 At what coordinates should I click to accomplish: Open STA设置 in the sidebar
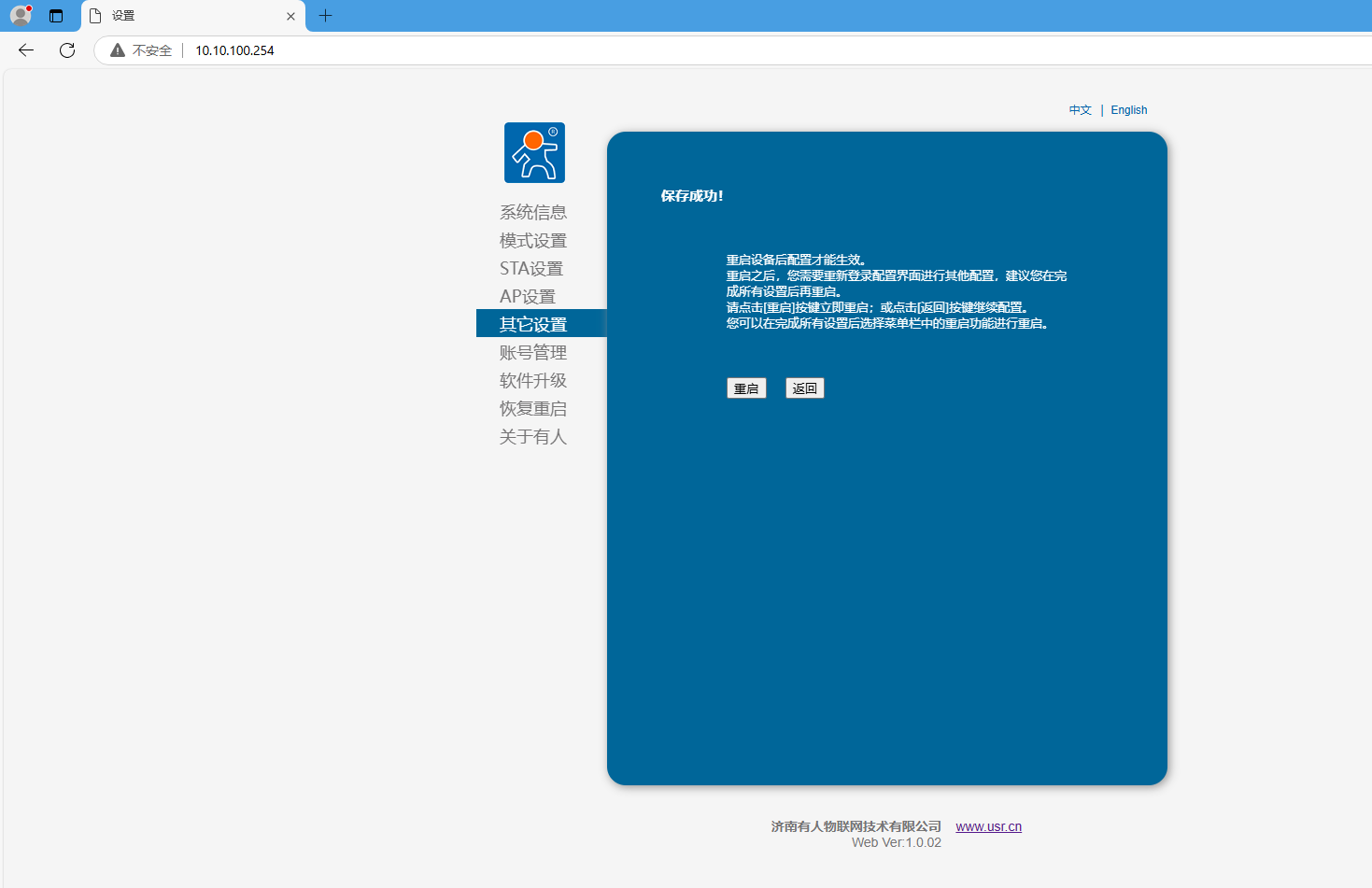point(531,269)
